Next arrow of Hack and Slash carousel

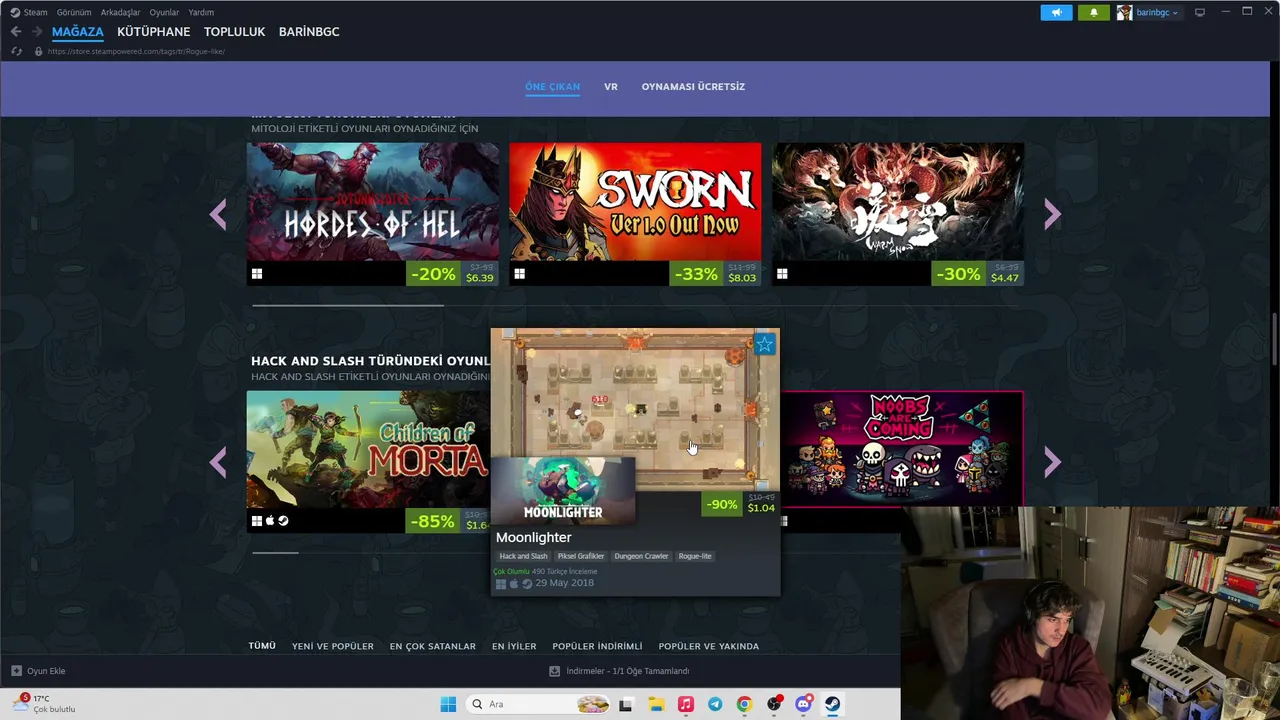(1052, 462)
